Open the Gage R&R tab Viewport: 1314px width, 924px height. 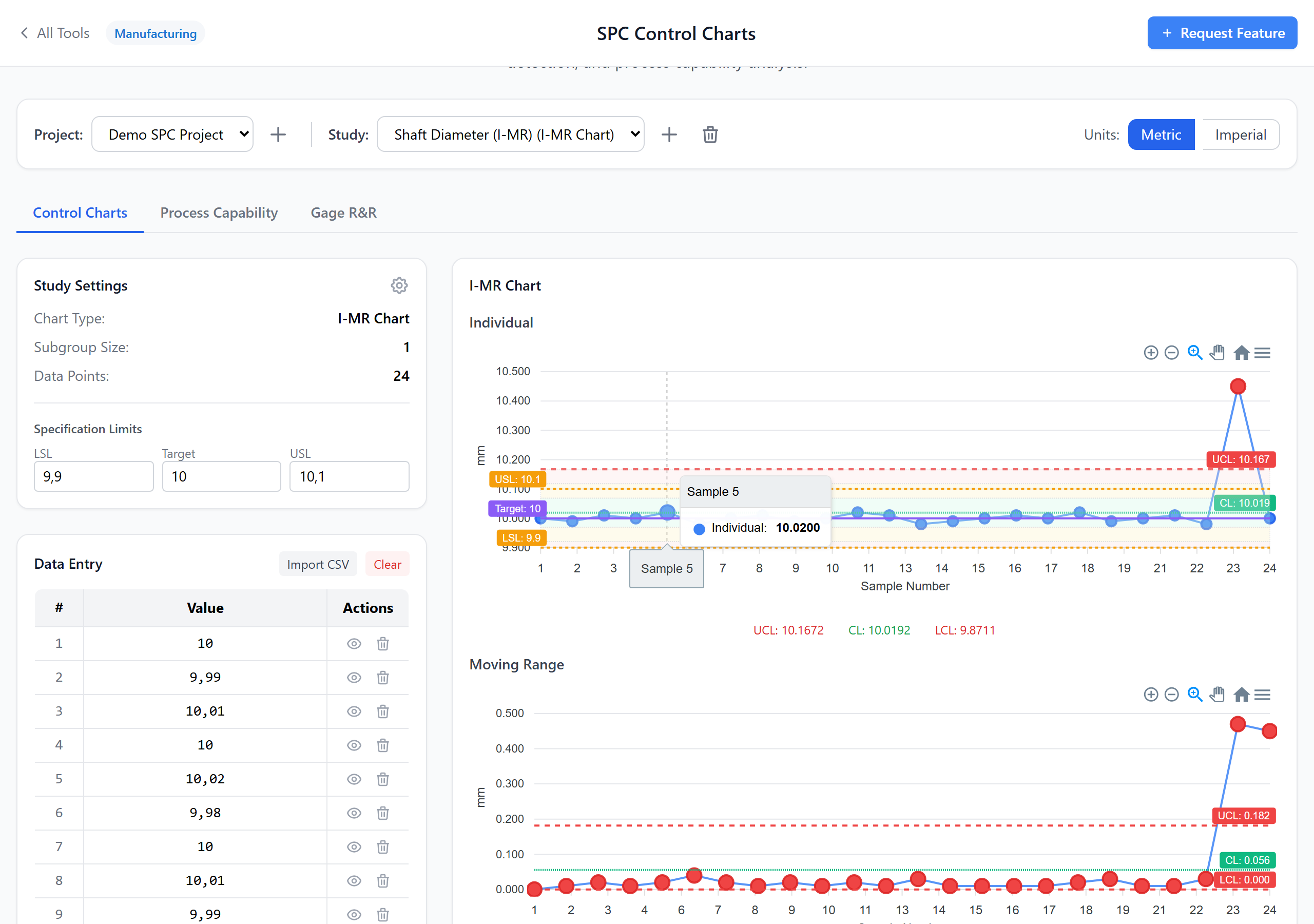343,213
